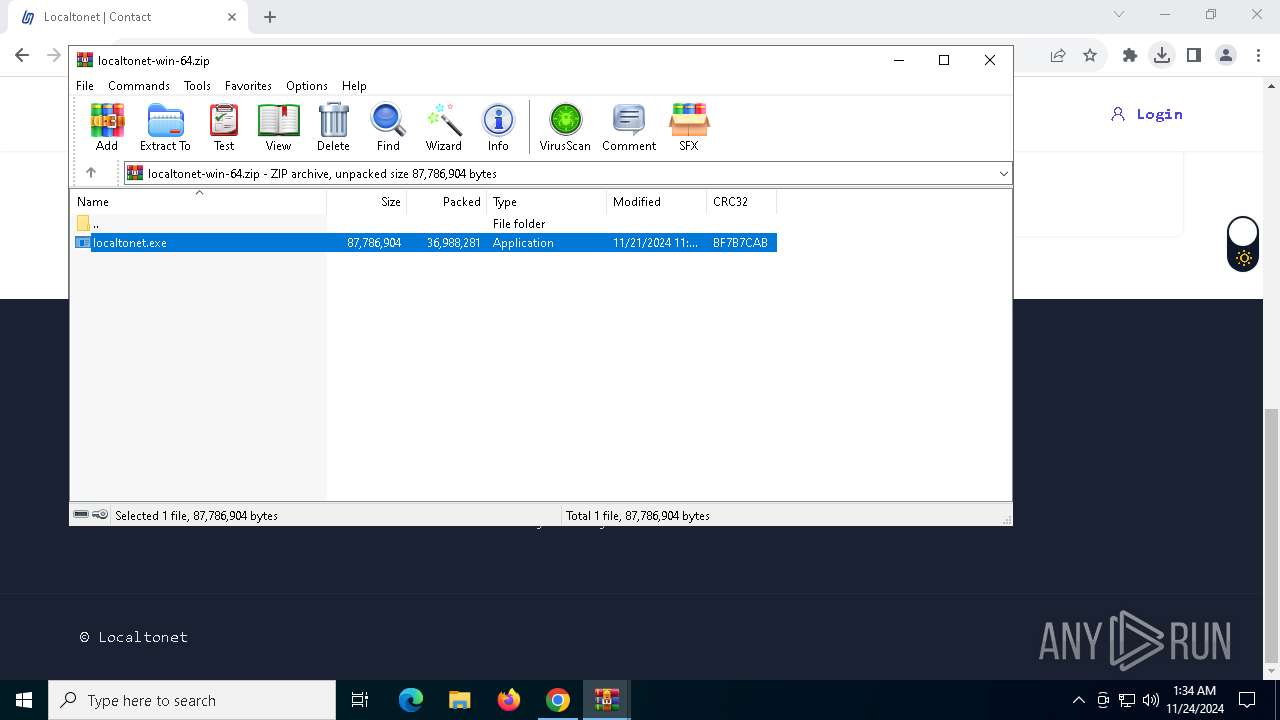Sort by Size column header
The width and height of the screenshot is (1280, 720).
click(x=367, y=202)
